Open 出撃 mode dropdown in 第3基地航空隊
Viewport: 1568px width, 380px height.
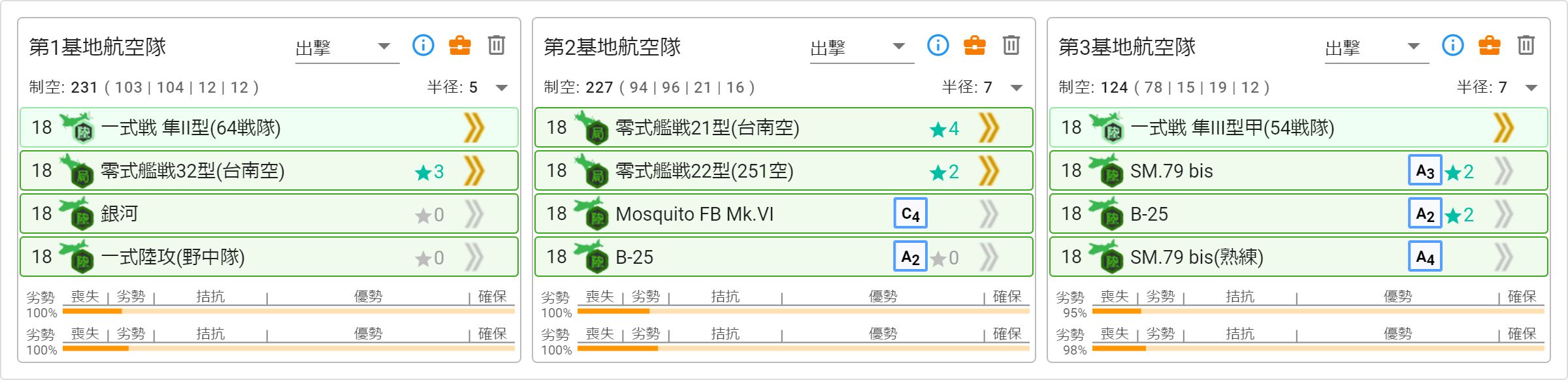[x=1377, y=47]
